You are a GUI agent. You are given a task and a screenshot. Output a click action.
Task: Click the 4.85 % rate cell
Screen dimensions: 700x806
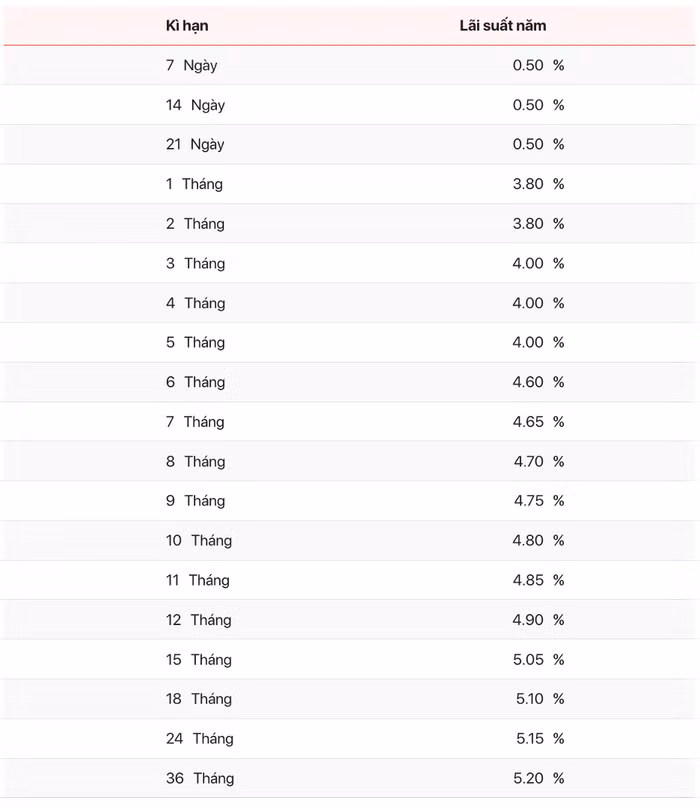tap(538, 580)
